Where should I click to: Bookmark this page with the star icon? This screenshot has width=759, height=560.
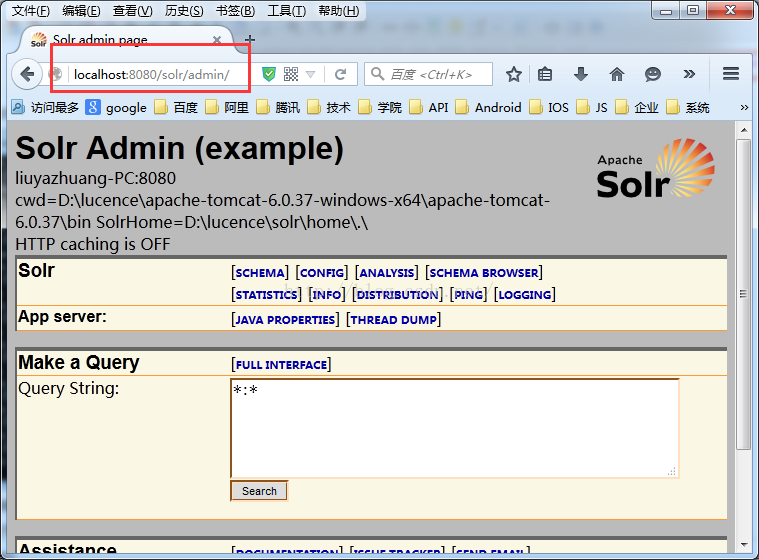(x=514, y=75)
